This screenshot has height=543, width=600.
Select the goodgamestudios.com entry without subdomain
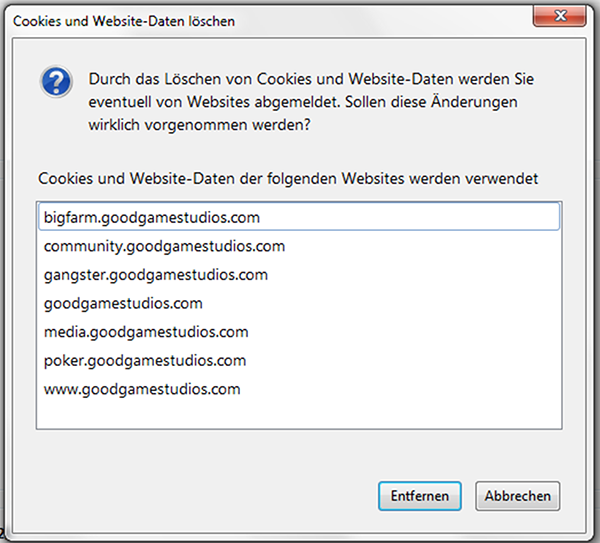(x=299, y=303)
